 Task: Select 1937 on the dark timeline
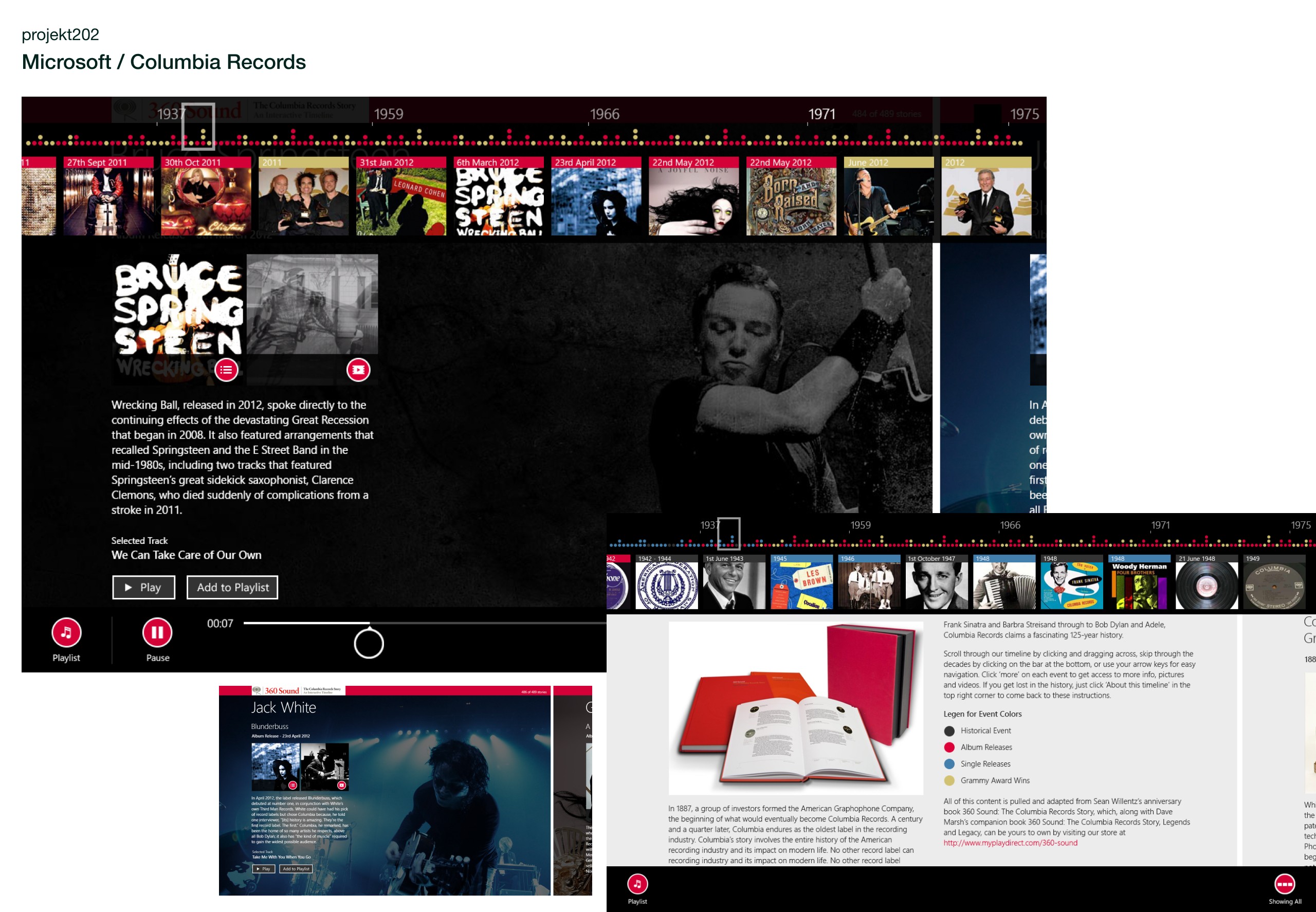[171, 114]
